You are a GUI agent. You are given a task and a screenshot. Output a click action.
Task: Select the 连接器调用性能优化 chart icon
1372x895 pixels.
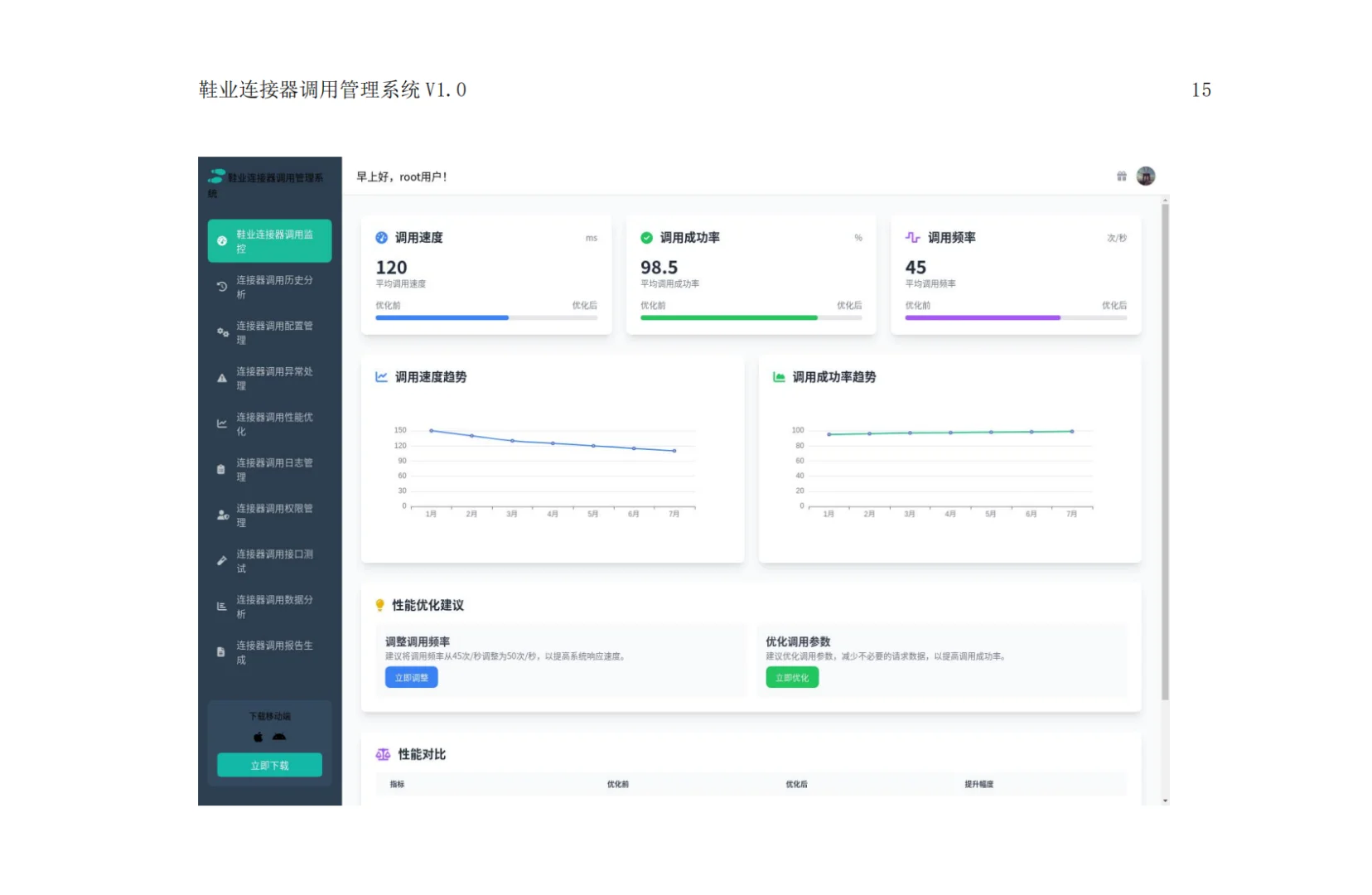[221, 423]
